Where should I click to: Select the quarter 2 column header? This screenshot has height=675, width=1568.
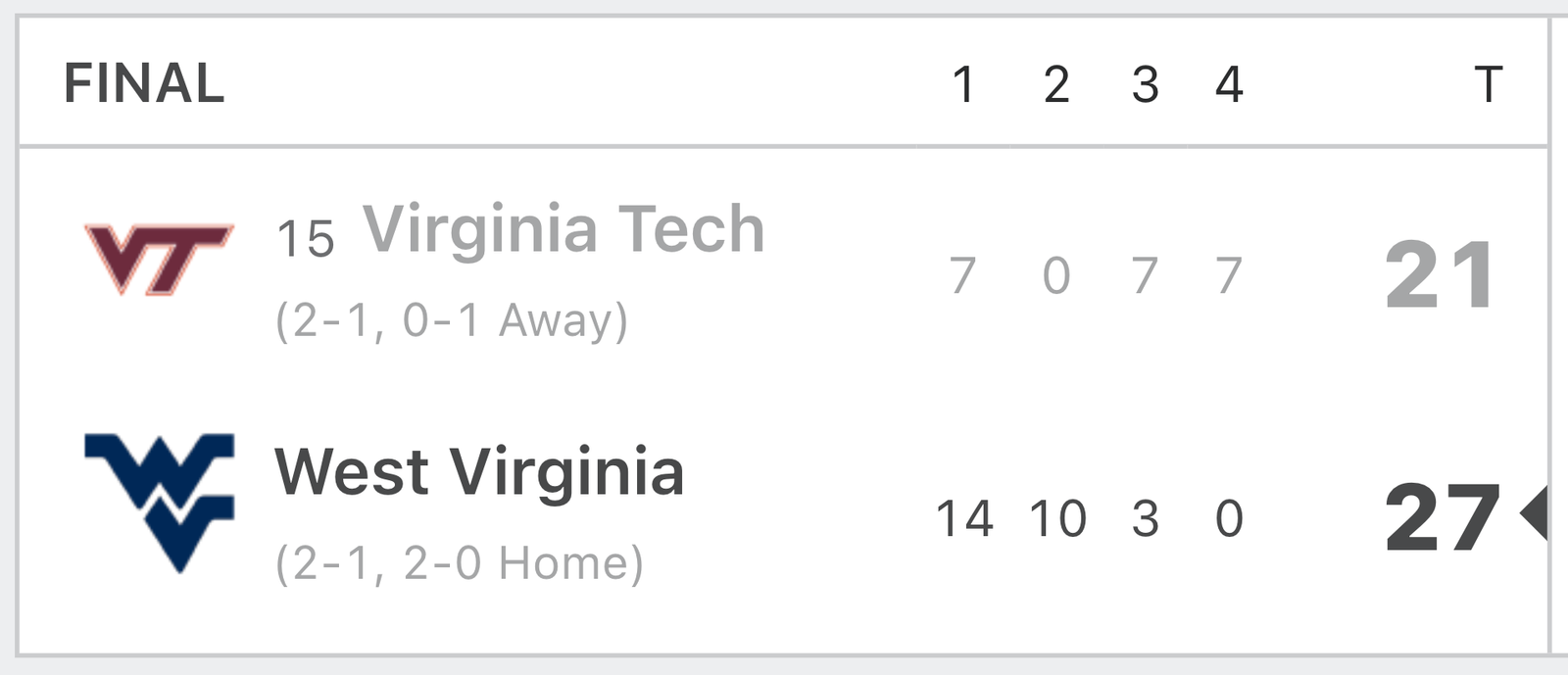pyautogui.click(x=1056, y=84)
